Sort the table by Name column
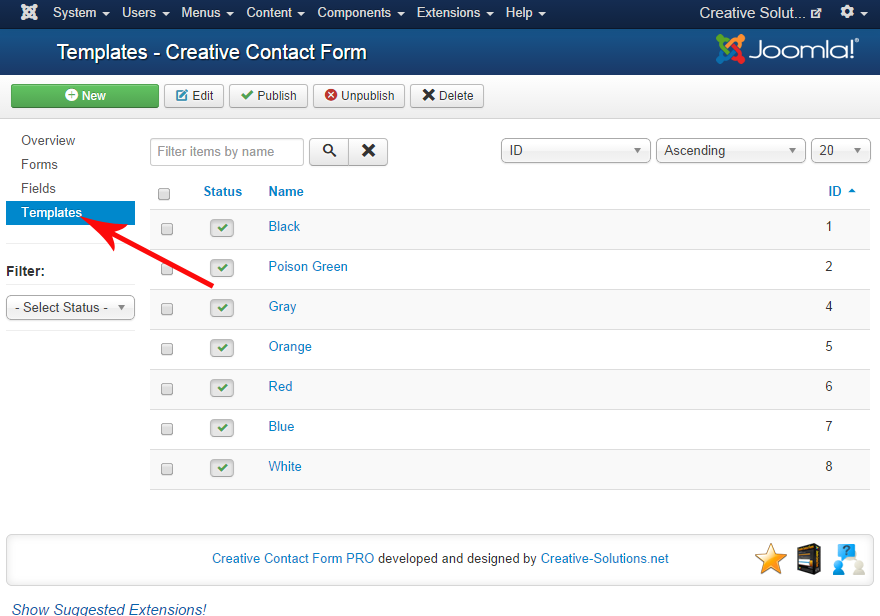Image resolution: width=880 pixels, height=616 pixels. 286,191
